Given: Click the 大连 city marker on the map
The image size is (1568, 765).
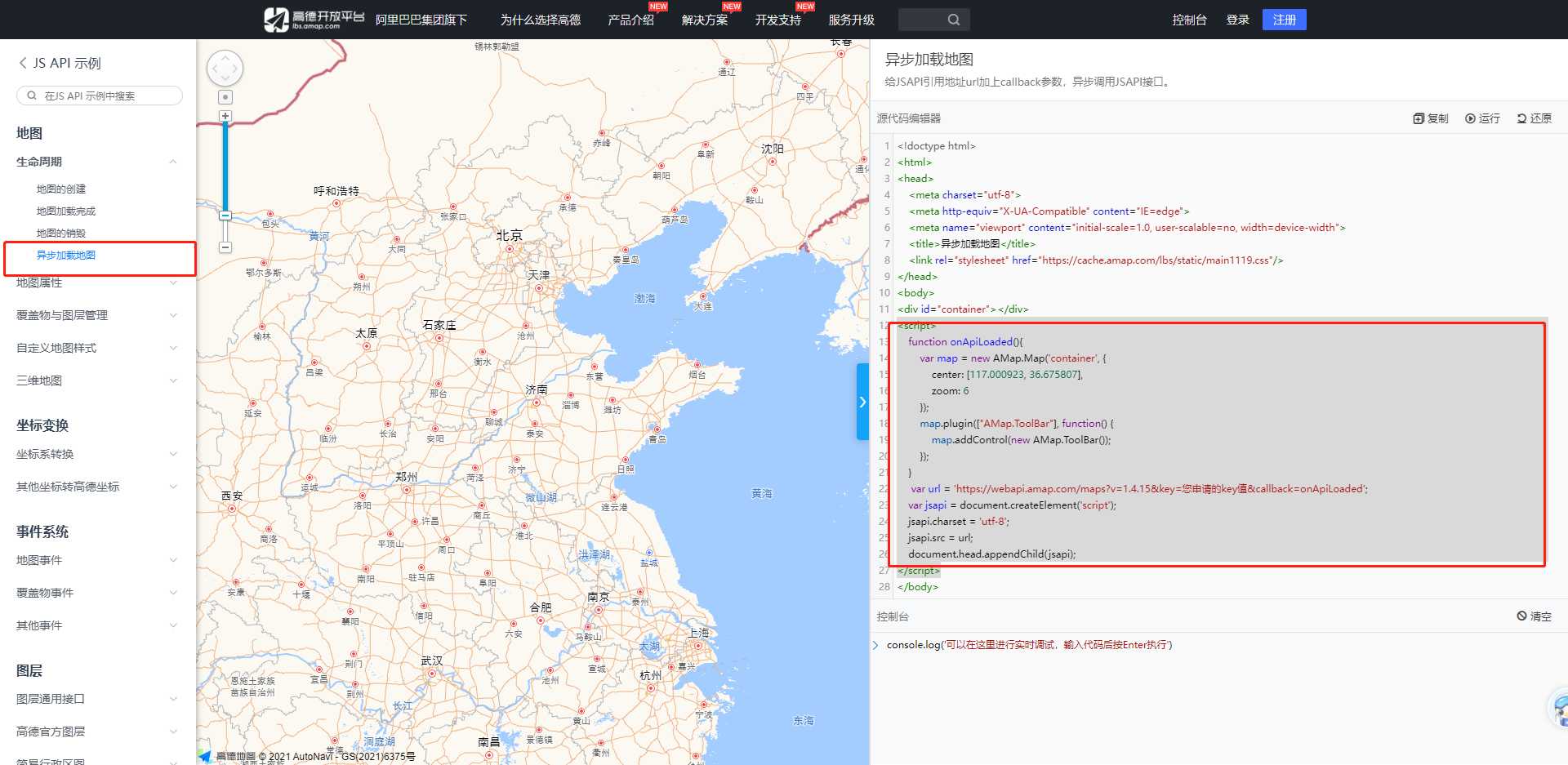Looking at the screenshot, I should coord(702,296).
